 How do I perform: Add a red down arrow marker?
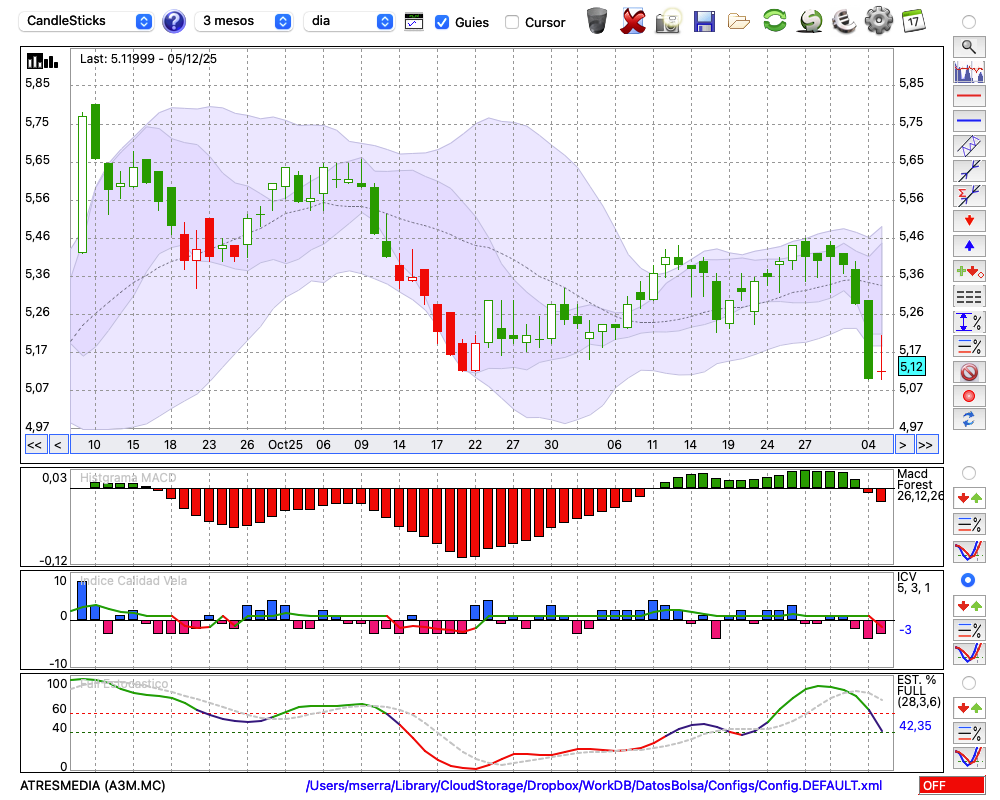(x=969, y=221)
